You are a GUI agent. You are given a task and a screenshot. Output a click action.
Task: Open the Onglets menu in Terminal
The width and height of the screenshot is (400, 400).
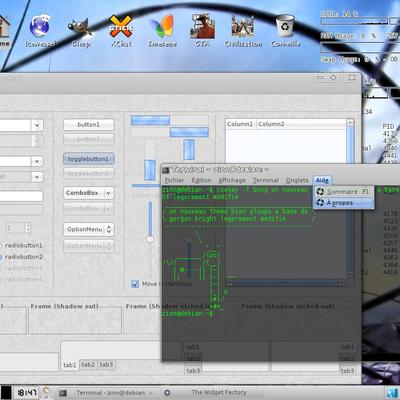297,180
